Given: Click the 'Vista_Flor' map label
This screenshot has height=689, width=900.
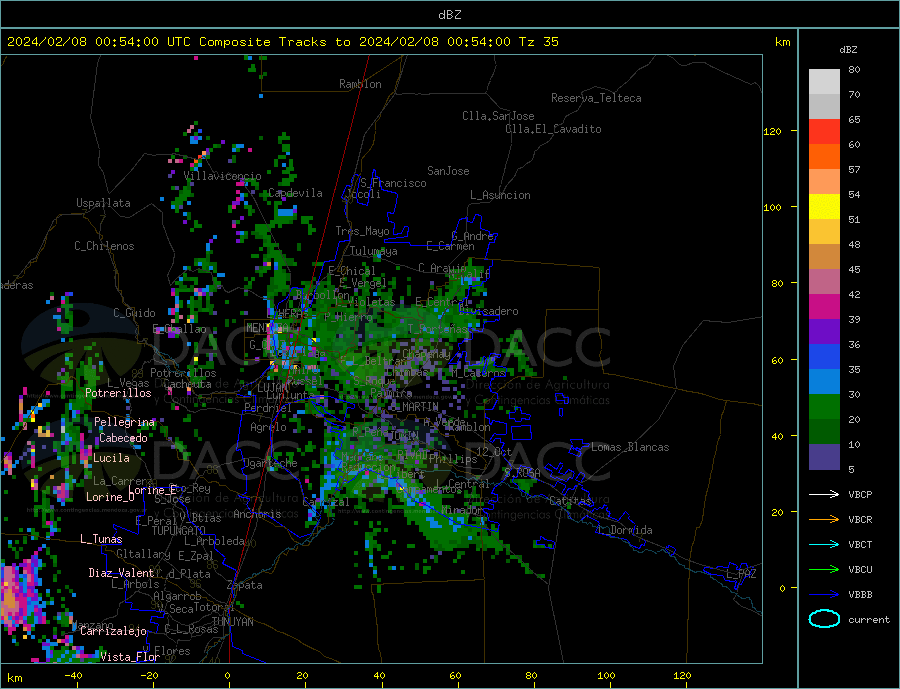Looking at the screenshot, I should (x=130, y=657).
